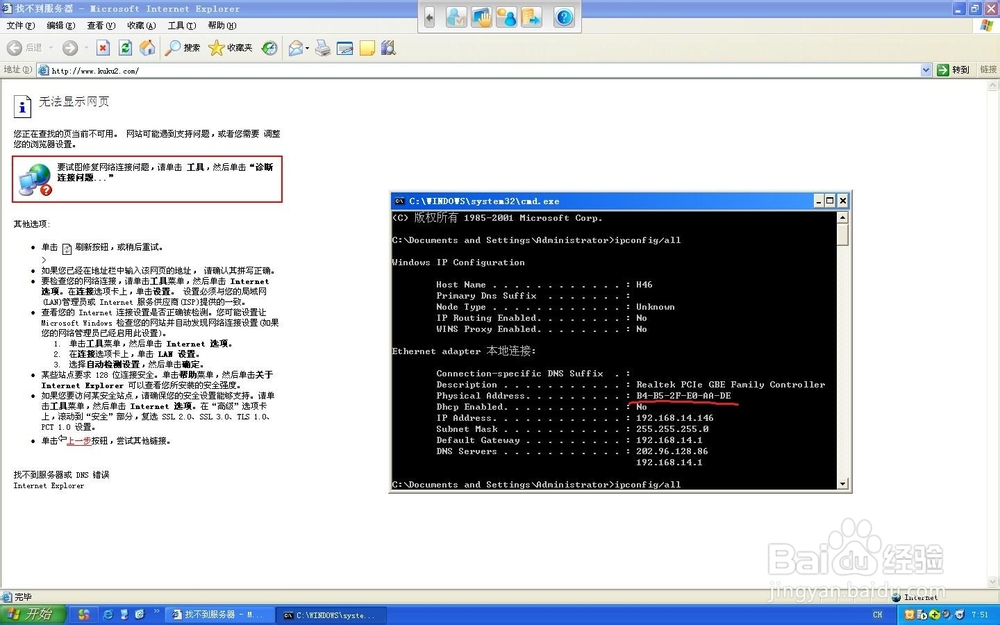Switch to the cmd C:\WINDOWS\syste taskbar button
Screen dimensions: 1000x625
pos(330,615)
